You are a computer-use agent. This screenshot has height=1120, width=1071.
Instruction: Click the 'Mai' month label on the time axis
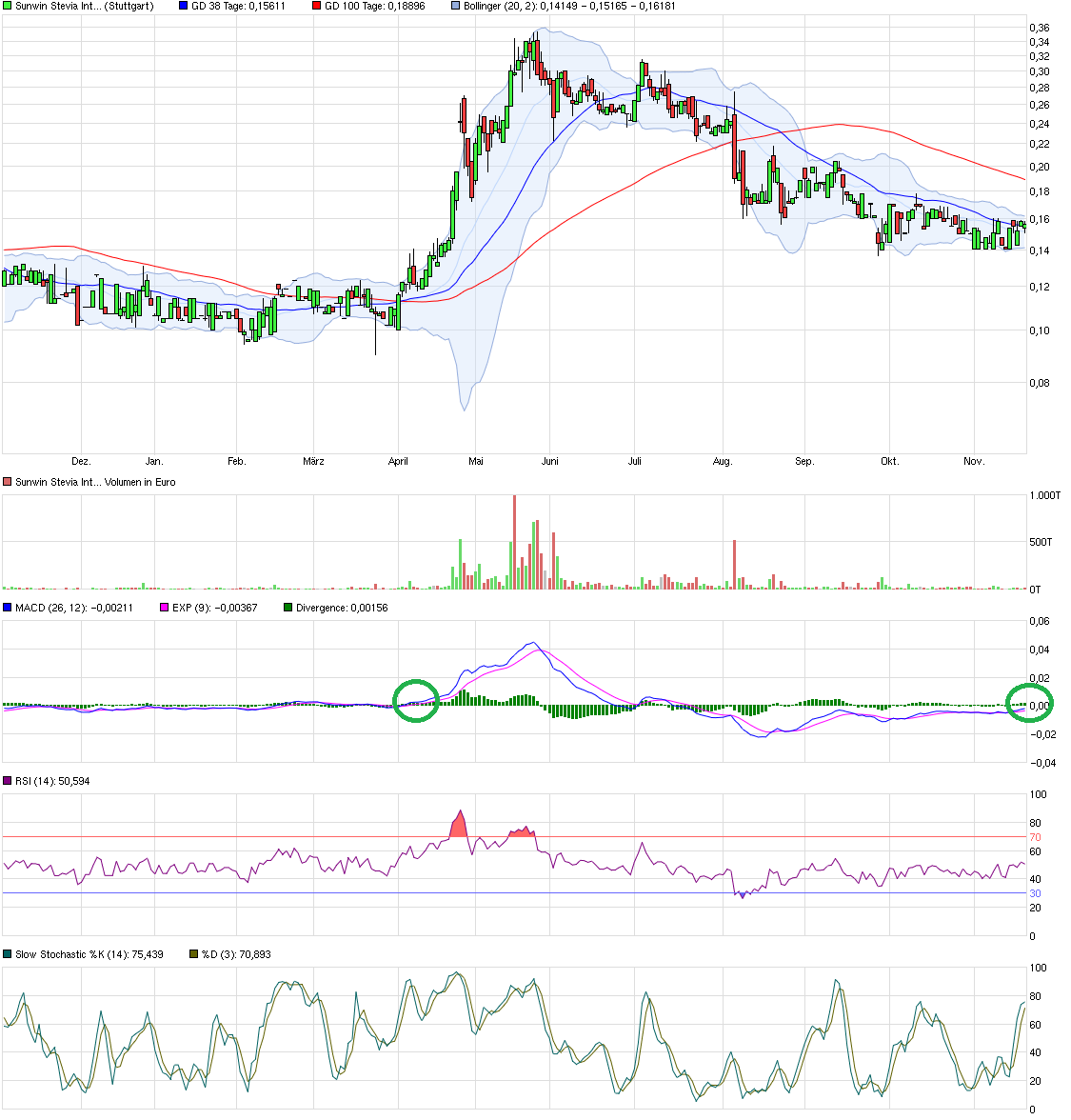(476, 461)
